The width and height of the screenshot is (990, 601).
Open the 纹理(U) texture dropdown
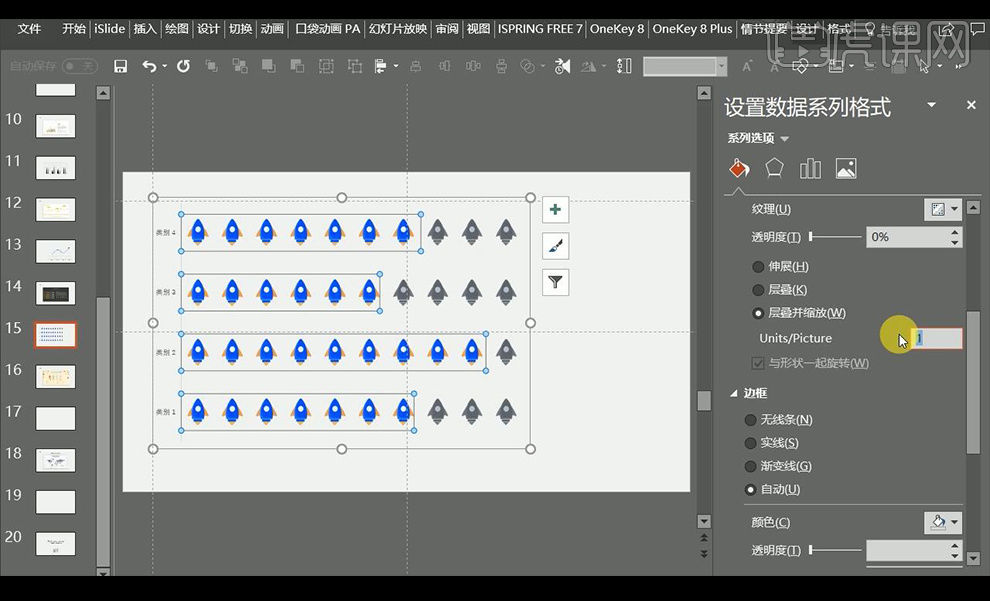point(943,209)
